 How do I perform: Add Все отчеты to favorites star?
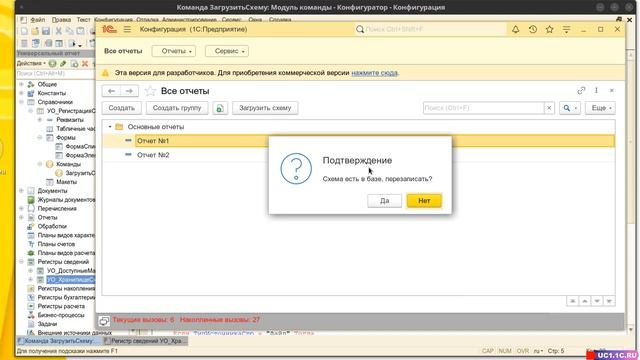[150, 91]
